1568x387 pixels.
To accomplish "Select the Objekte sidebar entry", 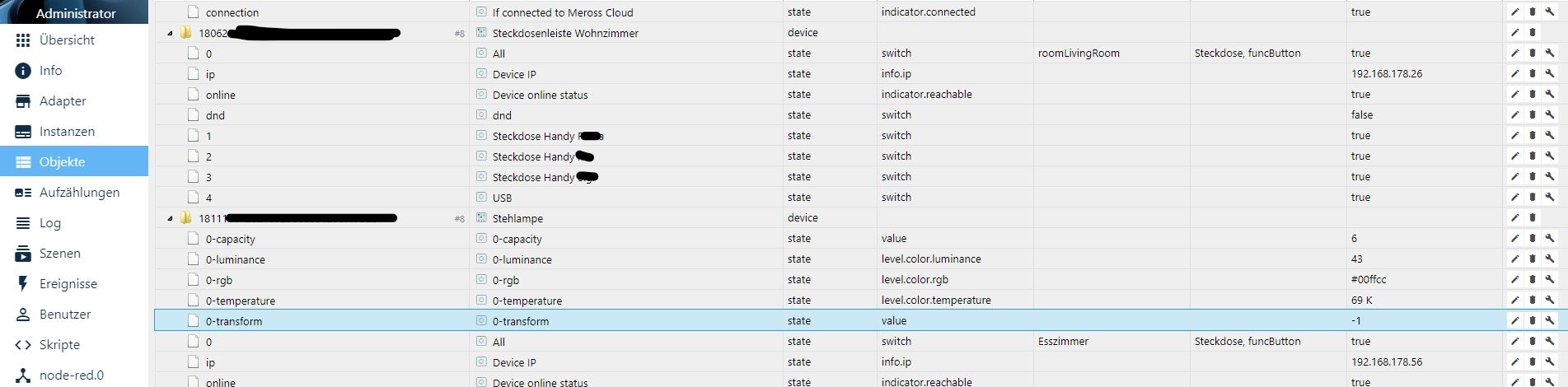I will pyautogui.click(x=74, y=161).
